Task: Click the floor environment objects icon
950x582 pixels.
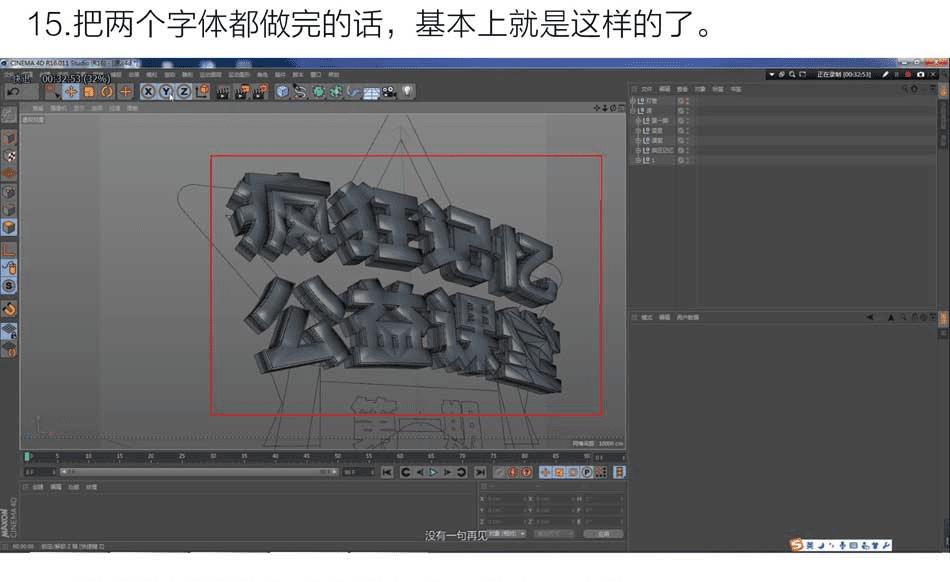Action: [371, 92]
